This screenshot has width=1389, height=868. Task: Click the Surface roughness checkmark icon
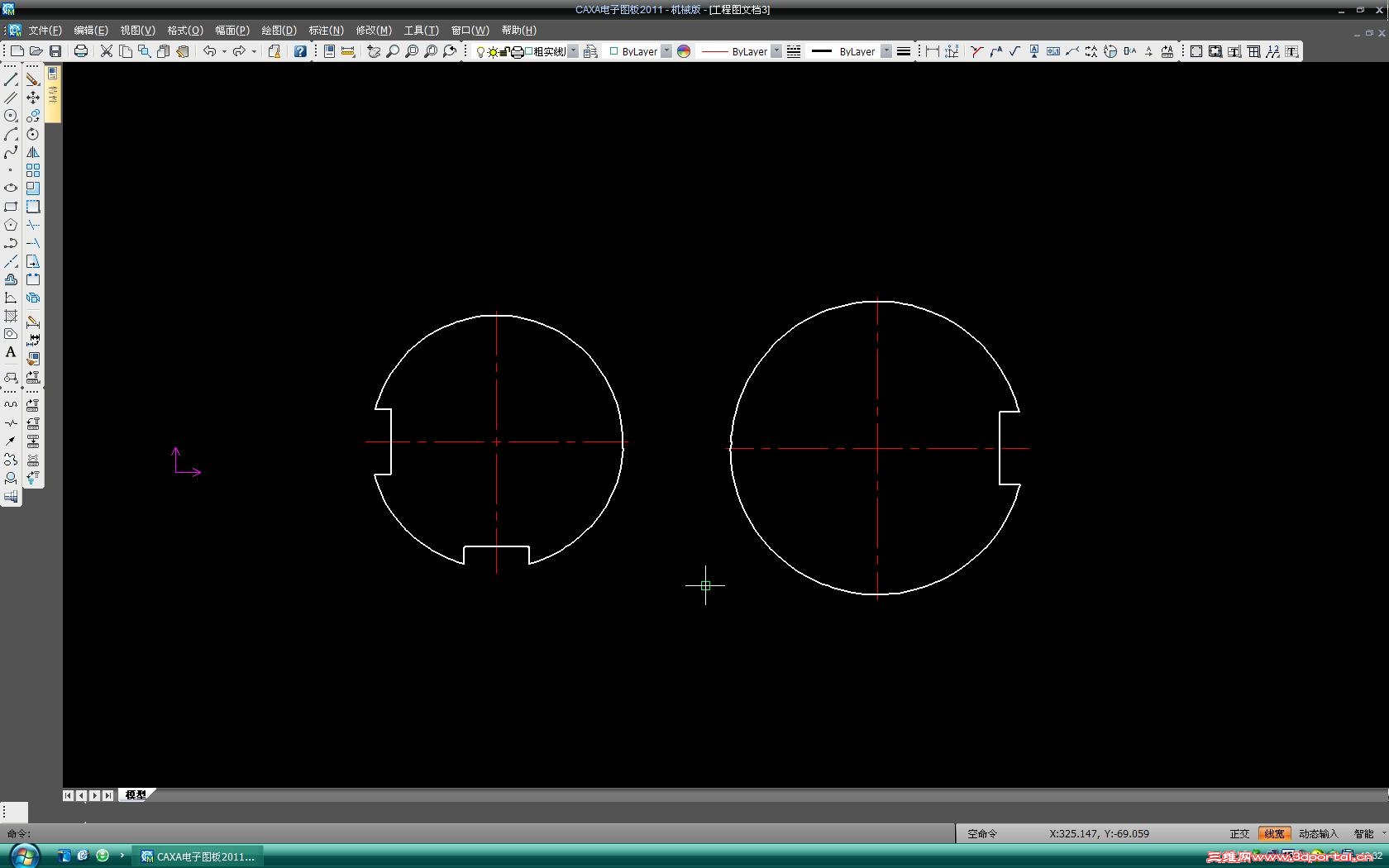click(1015, 51)
